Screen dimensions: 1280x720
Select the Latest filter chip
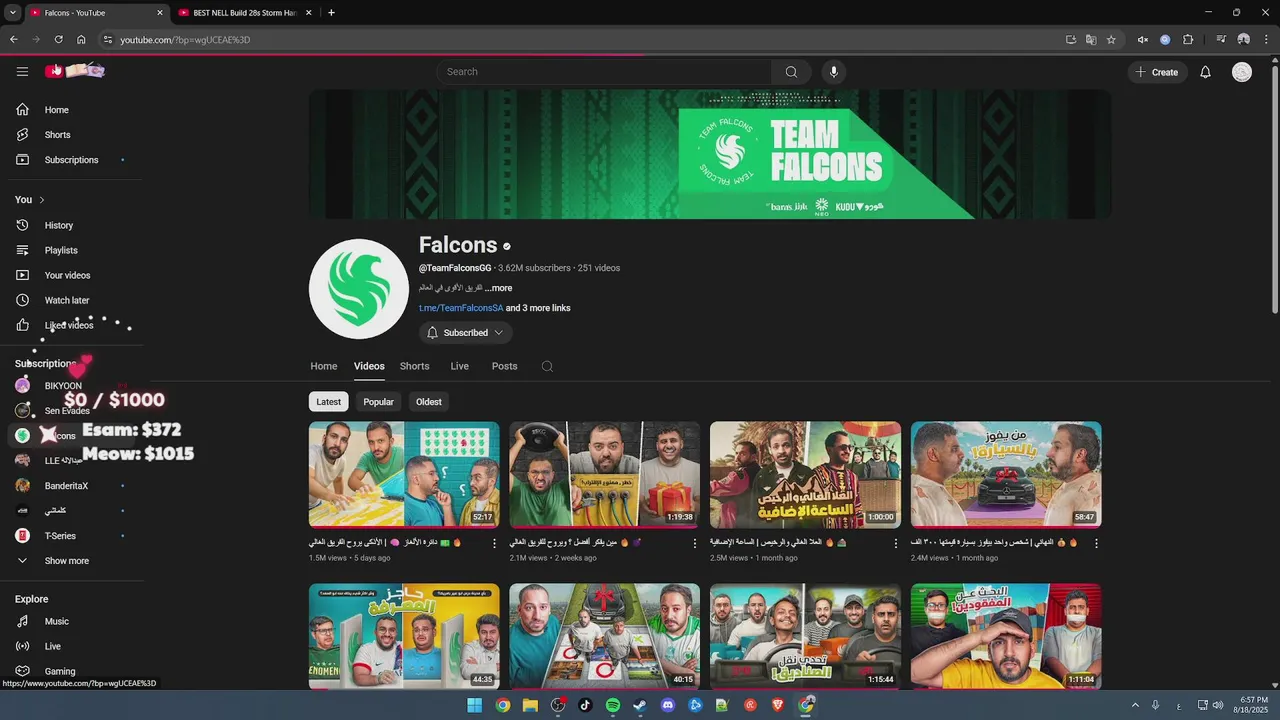(329, 402)
